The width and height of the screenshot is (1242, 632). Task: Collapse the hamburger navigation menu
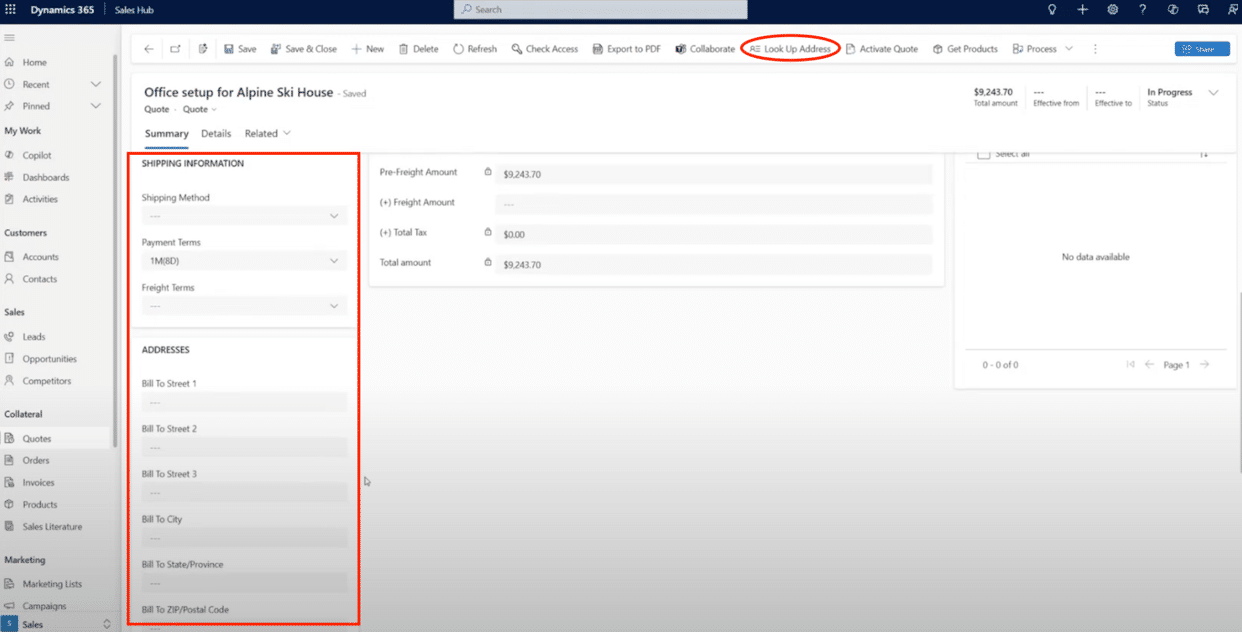pyautogui.click(x=10, y=38)
